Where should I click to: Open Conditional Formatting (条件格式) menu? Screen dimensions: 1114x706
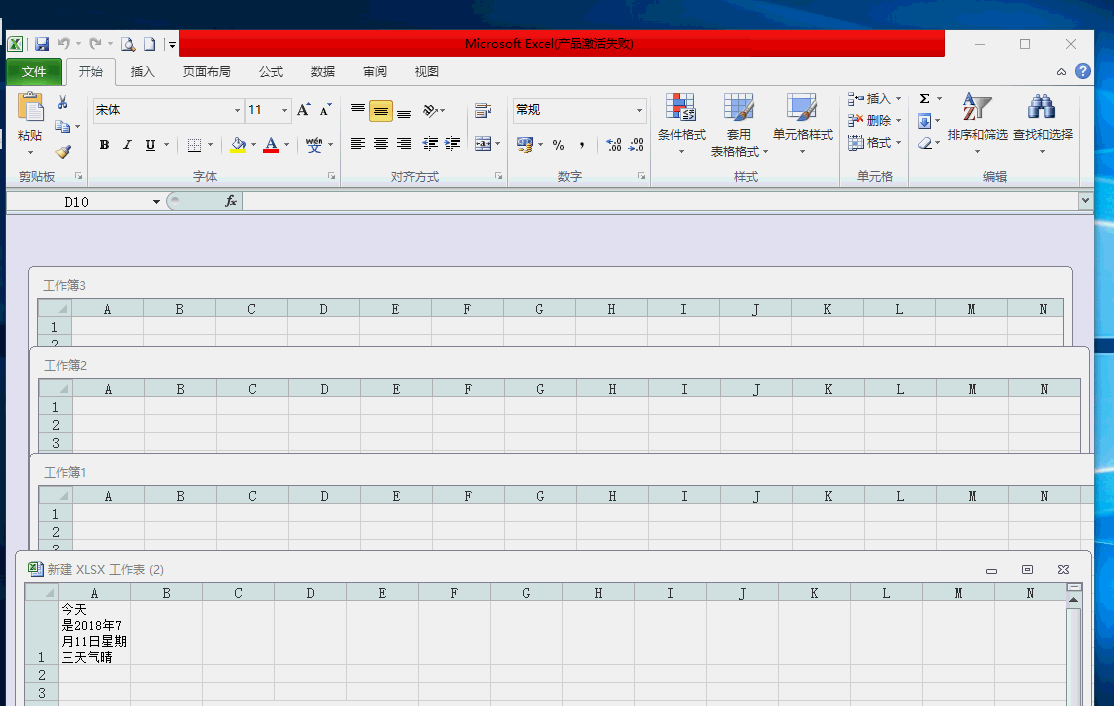coord(681,124)
